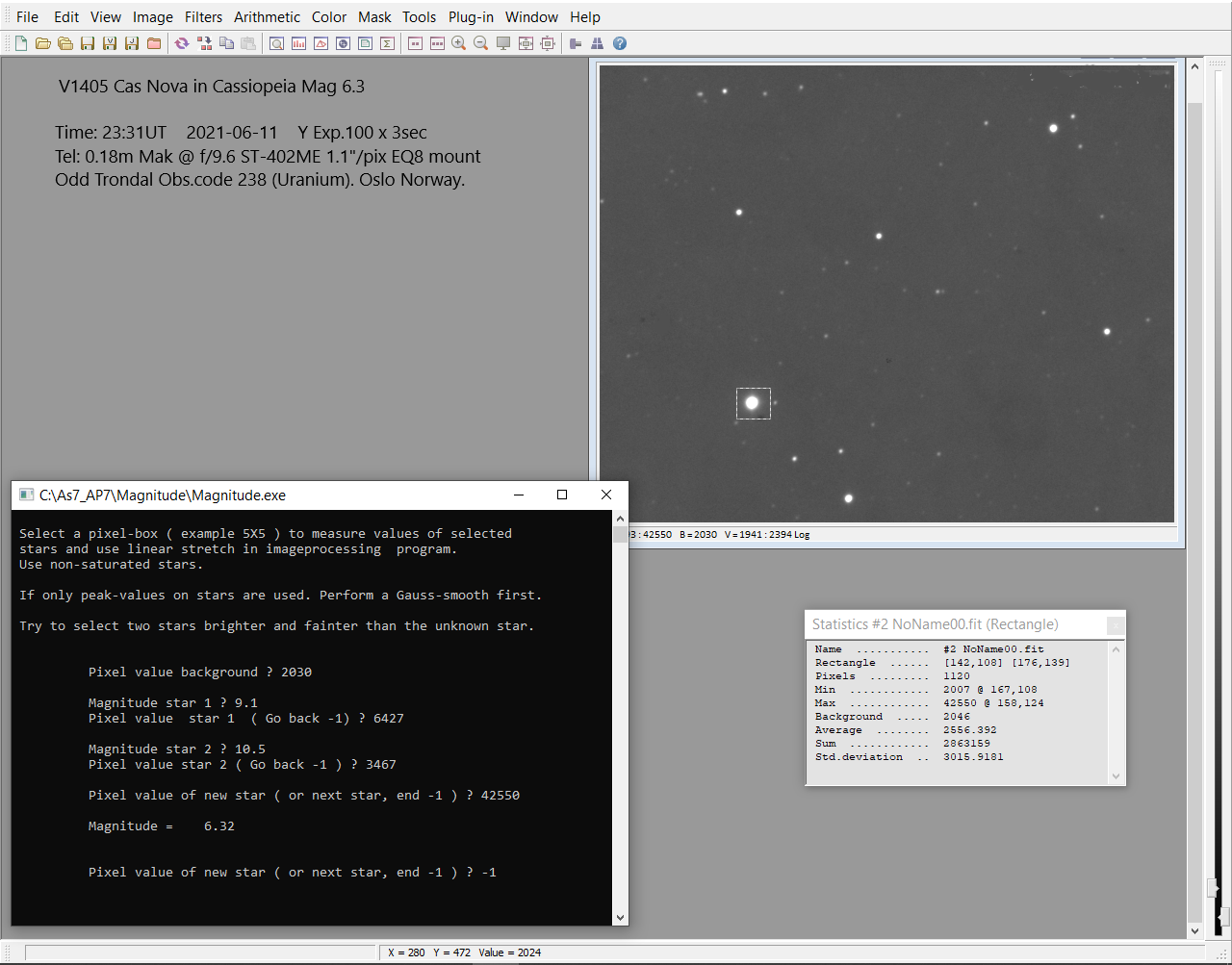Open the blue Help question mark icon

[620, 43]
